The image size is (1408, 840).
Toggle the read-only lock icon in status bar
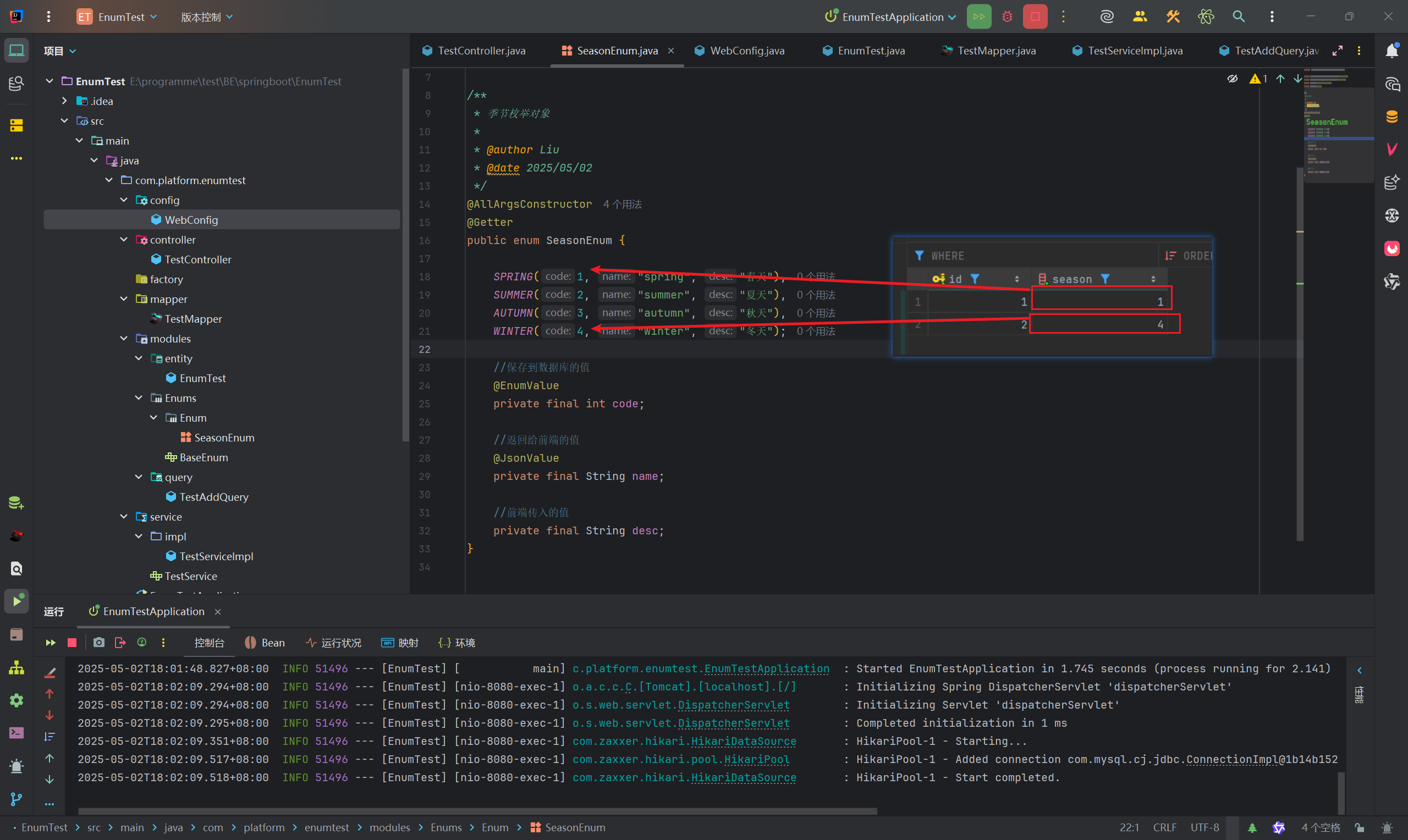1359,827
